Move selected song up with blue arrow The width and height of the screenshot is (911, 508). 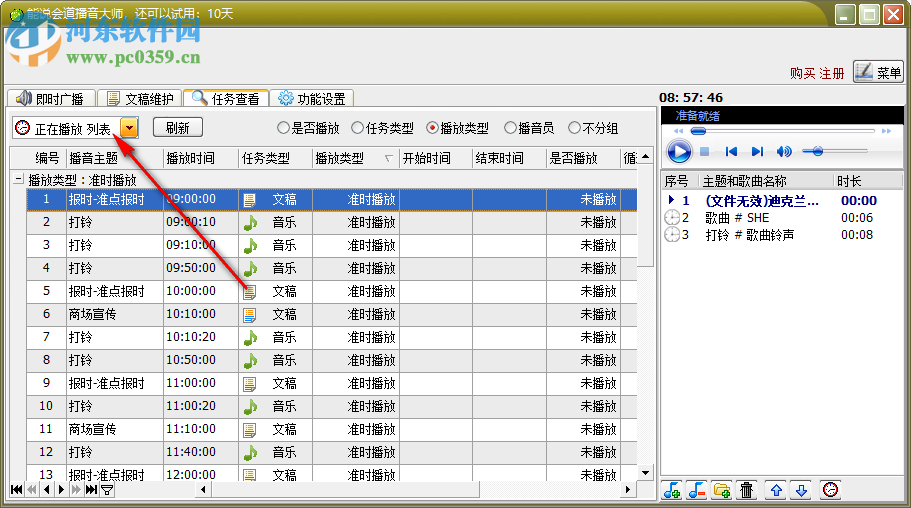click(776, 490)
